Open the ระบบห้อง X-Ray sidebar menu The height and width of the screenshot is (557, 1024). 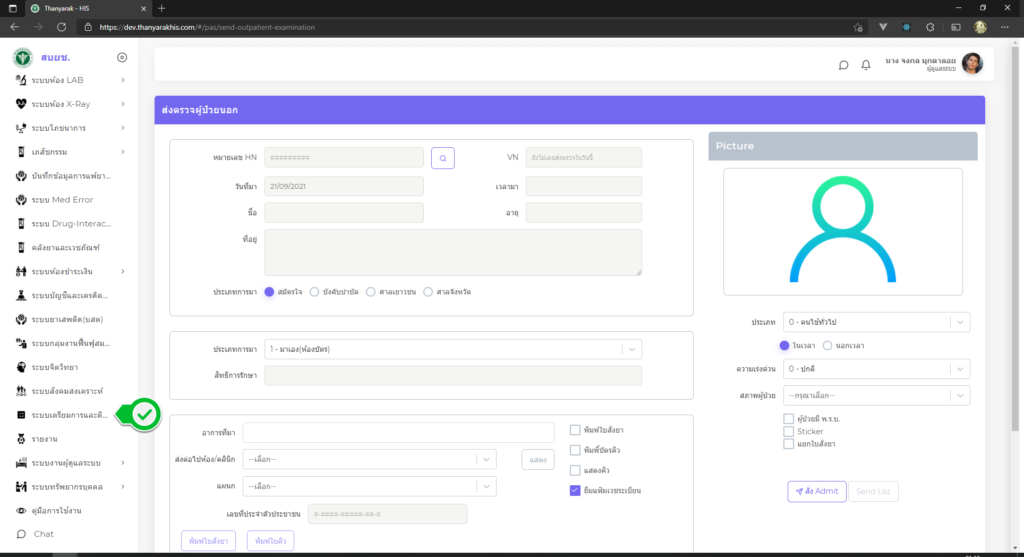tap(70, 104)
